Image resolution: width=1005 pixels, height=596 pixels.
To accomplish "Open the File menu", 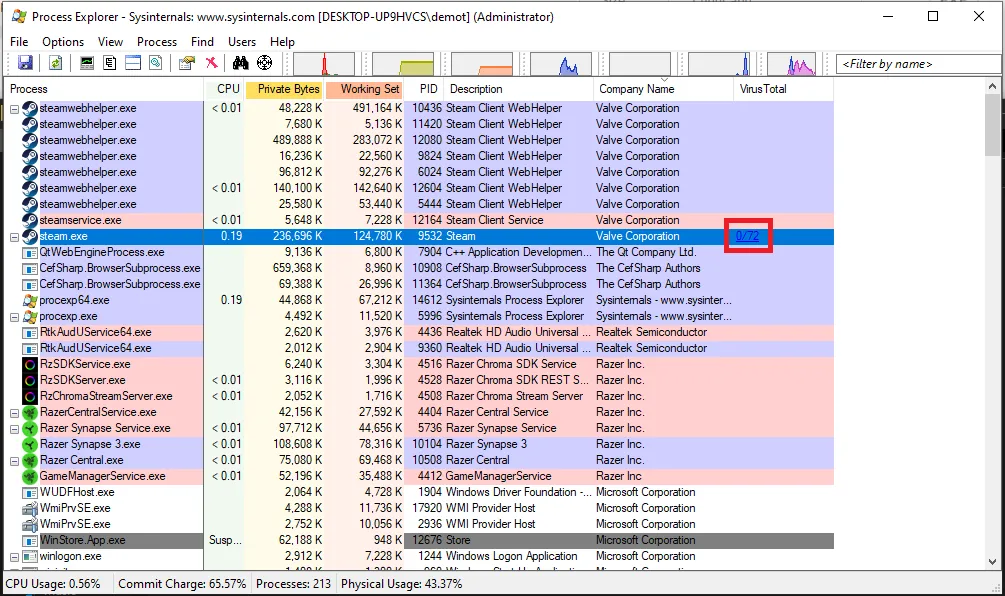I will click(x=19, y=42).
